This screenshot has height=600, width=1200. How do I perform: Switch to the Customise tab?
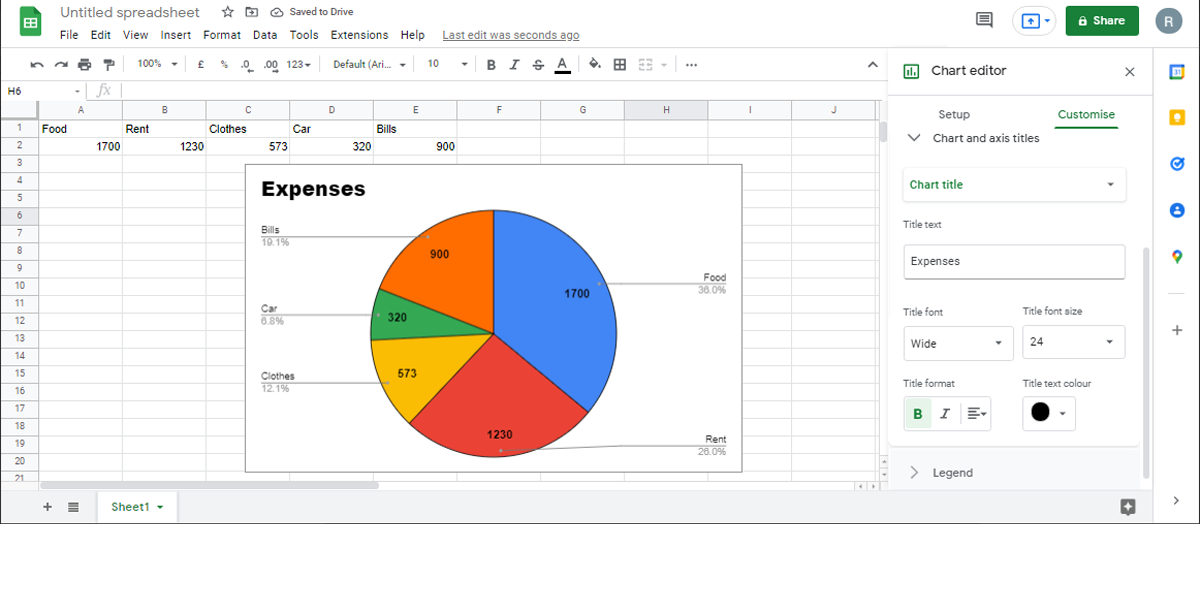click(1086, 115)
